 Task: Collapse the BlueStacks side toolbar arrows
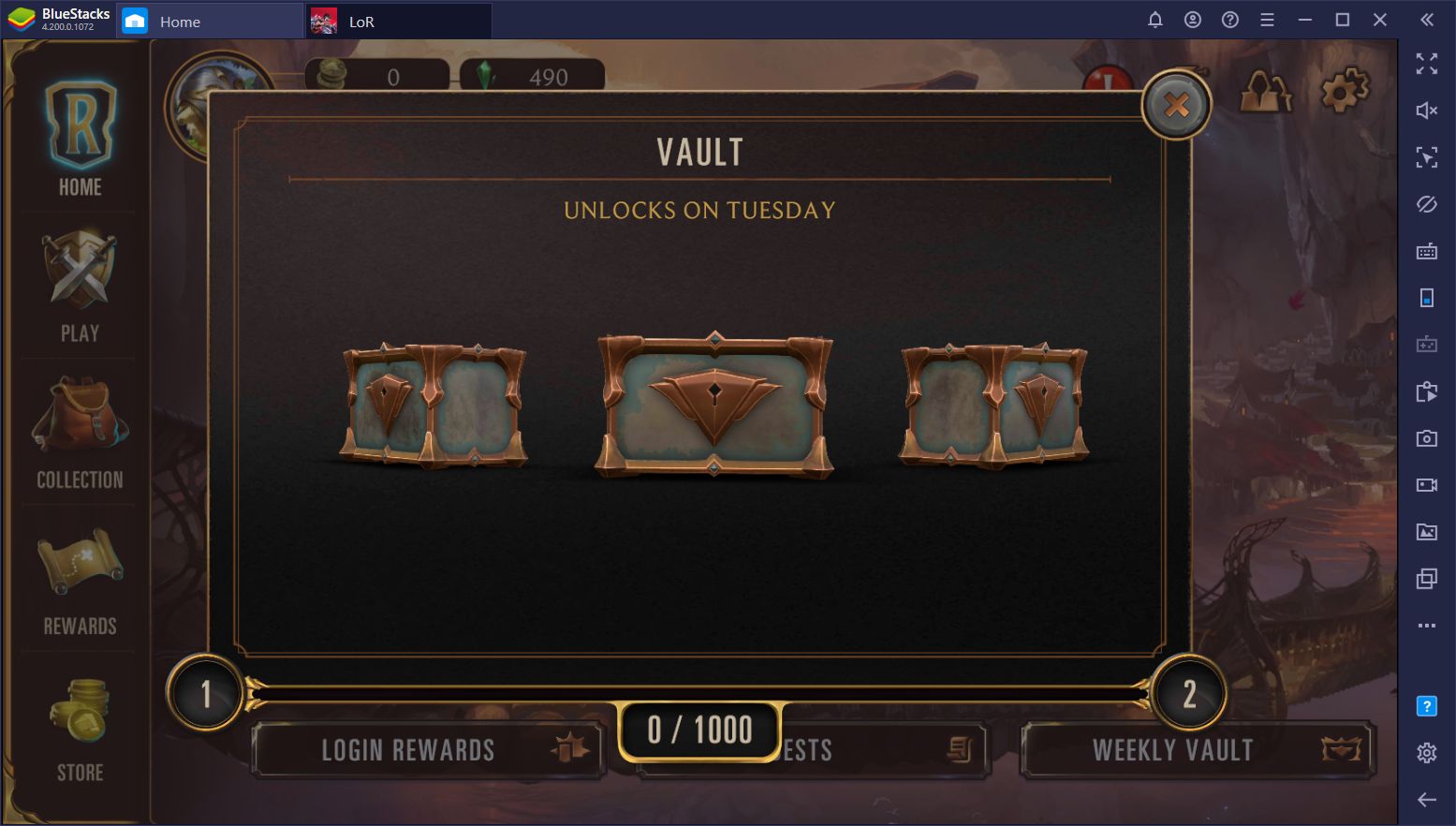[x=1426, y=20]
